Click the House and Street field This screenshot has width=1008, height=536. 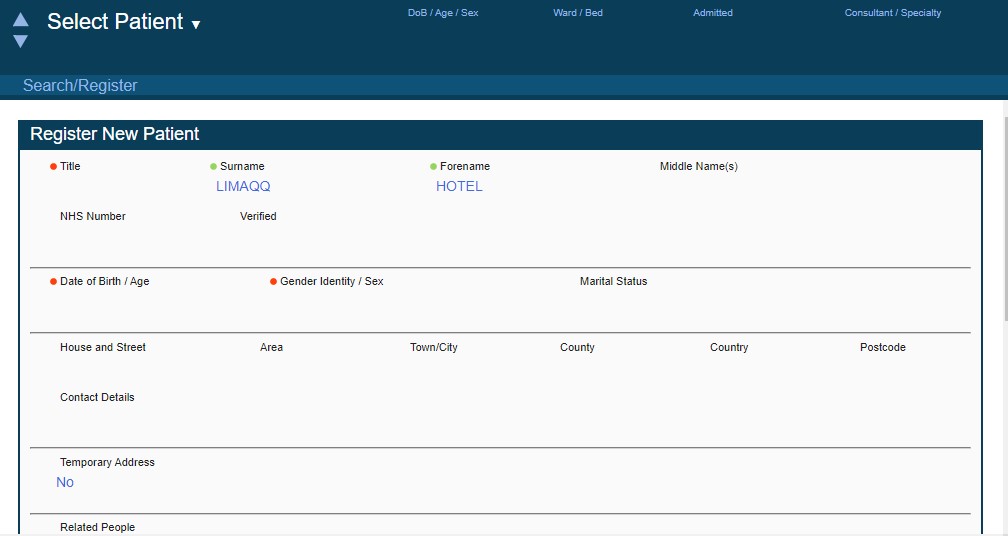point(103,347)
